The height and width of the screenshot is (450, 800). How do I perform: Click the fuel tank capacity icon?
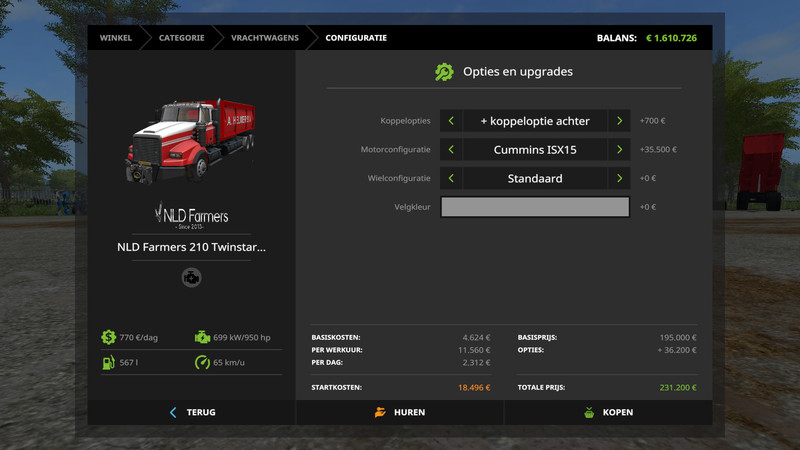coord(108,363)
